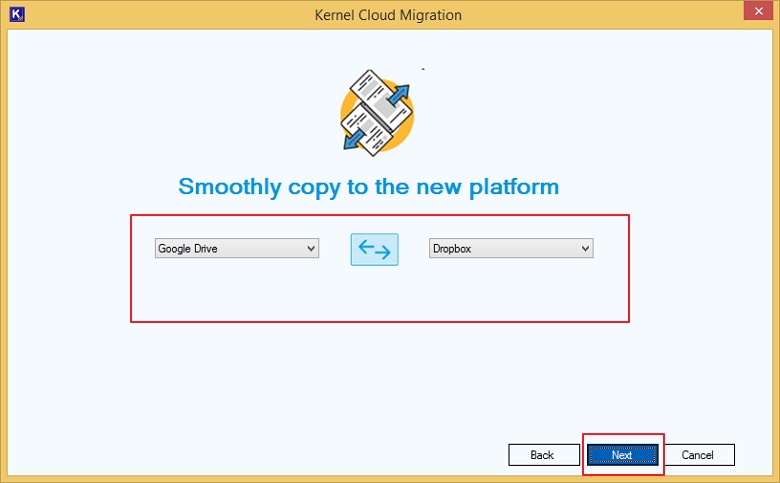
Task: Click the swap source and destination arrows button
Action: pyautogui.click(x=374, y=249)
